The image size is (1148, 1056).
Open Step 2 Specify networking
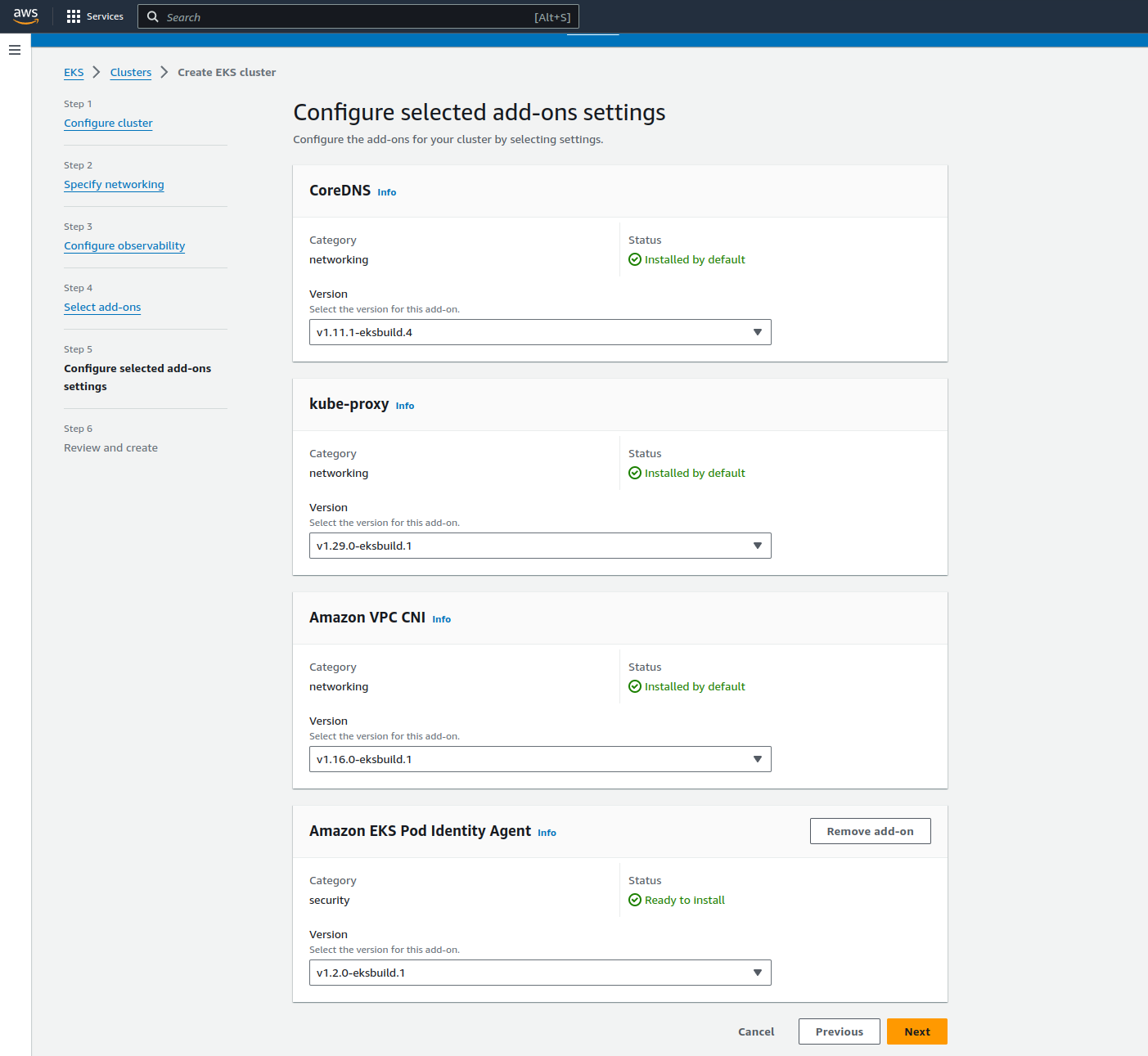pyautogui.click(x=114, y=184)
